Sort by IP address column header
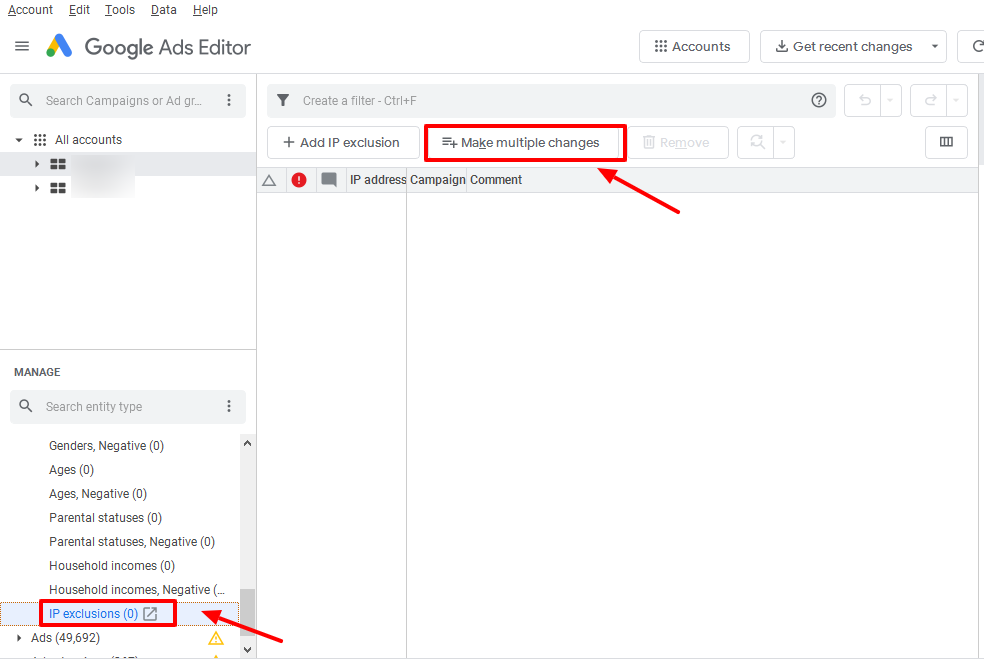 pos(378,180)
